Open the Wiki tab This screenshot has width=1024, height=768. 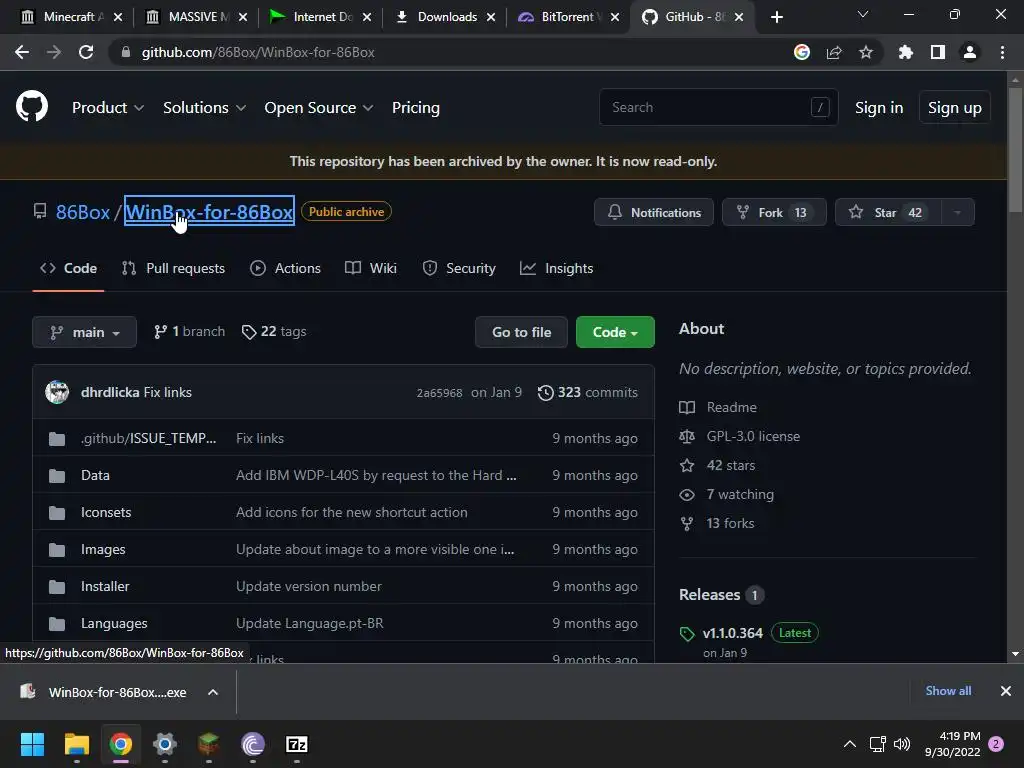tap(371, 268)
